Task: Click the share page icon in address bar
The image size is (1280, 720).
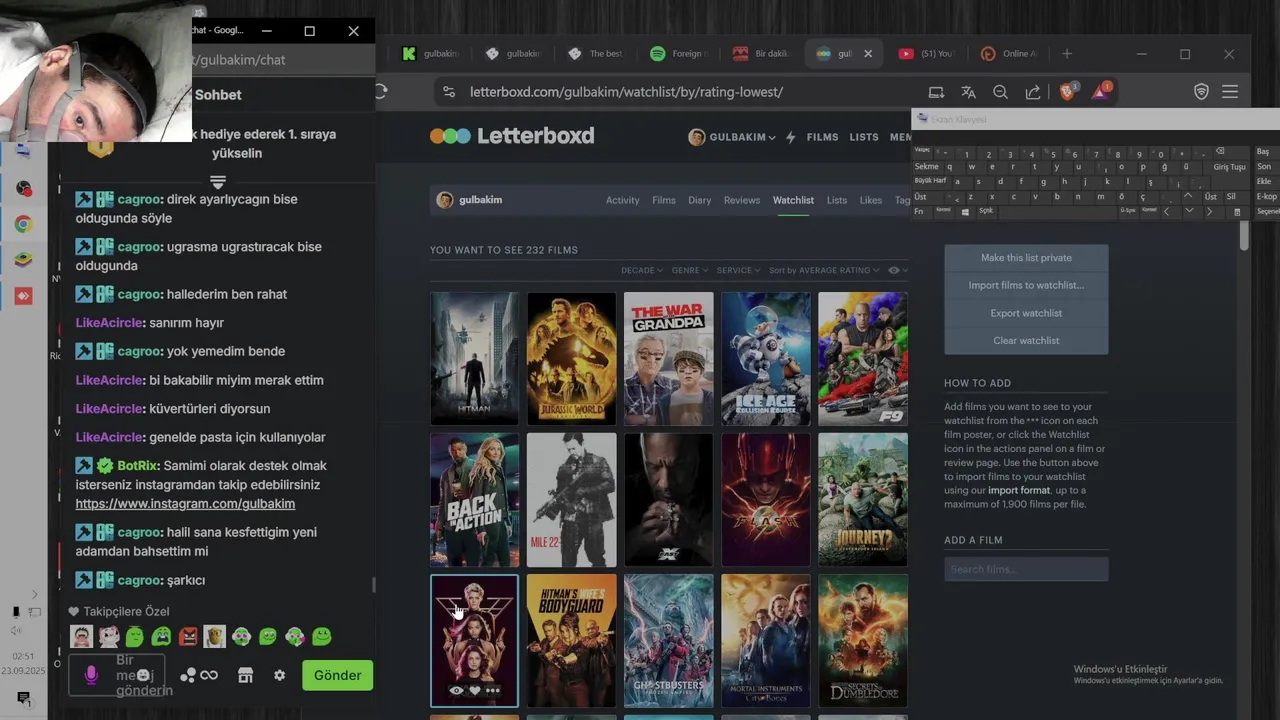Action: [1033, 92]
